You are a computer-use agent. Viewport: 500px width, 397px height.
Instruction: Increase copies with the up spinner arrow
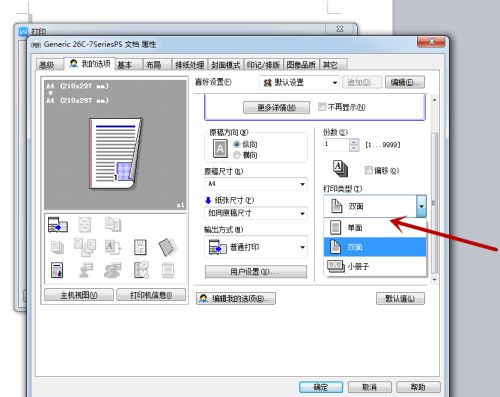pos(354,141)
